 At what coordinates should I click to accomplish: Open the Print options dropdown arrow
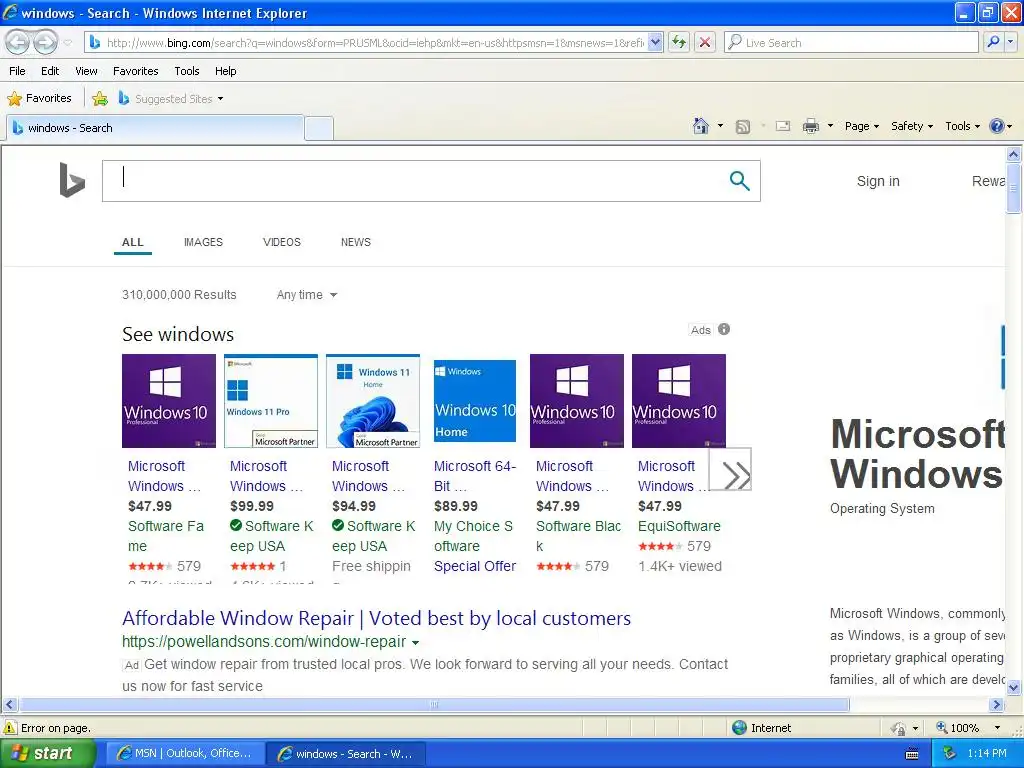[x=830, y=126]
